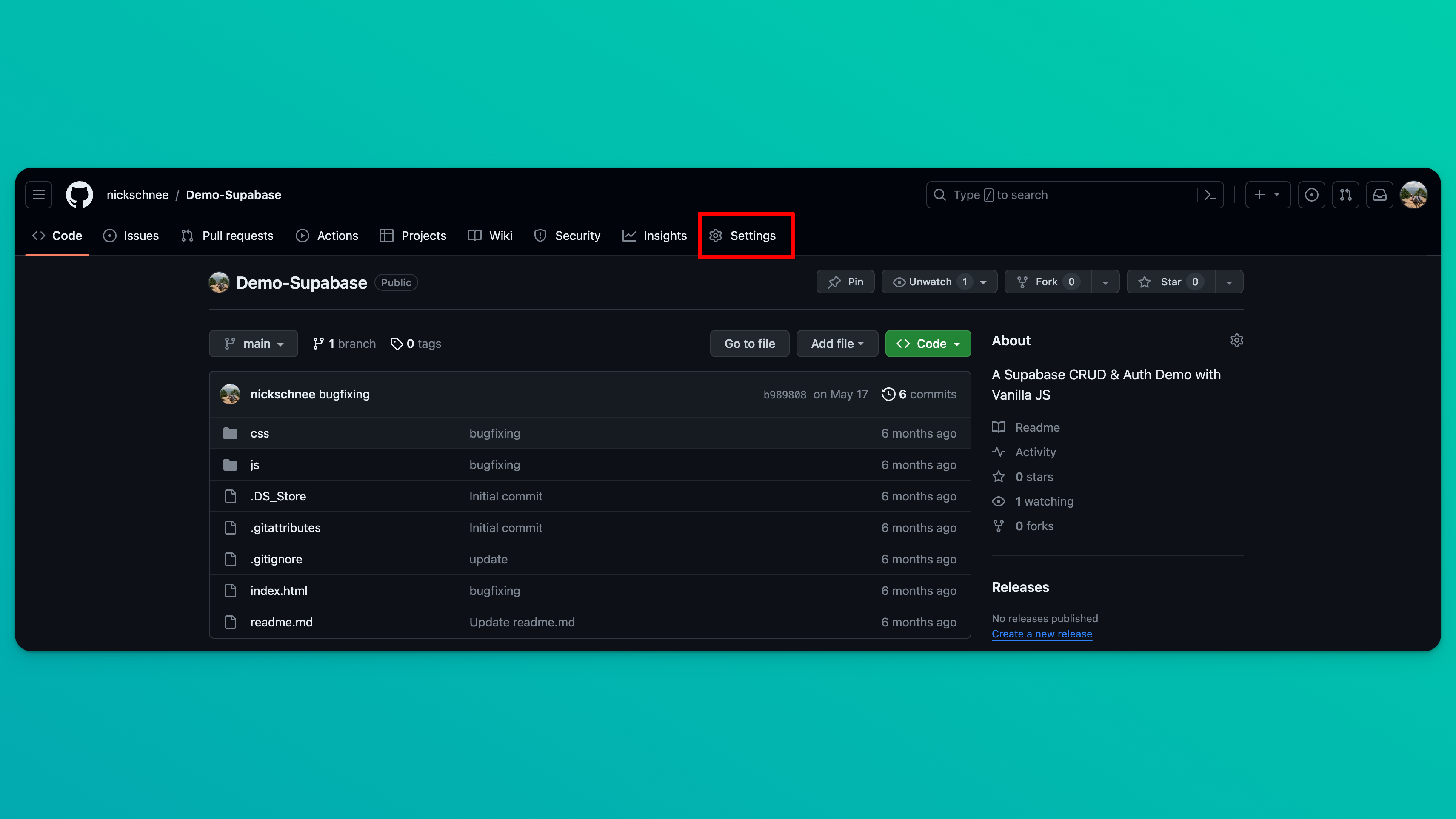This screenshot has height=819, width=1456.
Task: Edit About section with gear icon
Action: (x=1236, y=340)
